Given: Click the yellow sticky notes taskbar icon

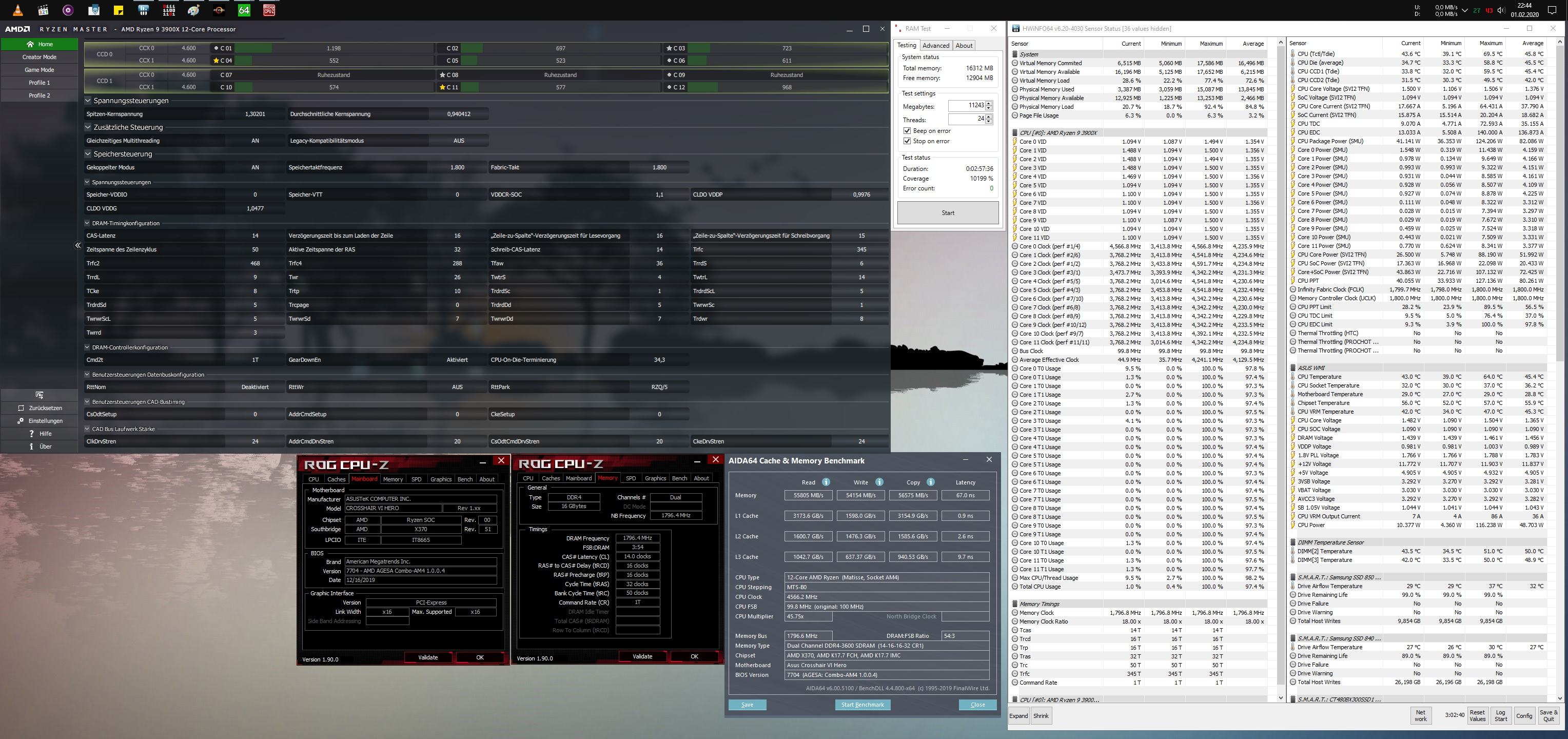Looking at the screenshot, I should click(118, 10).
